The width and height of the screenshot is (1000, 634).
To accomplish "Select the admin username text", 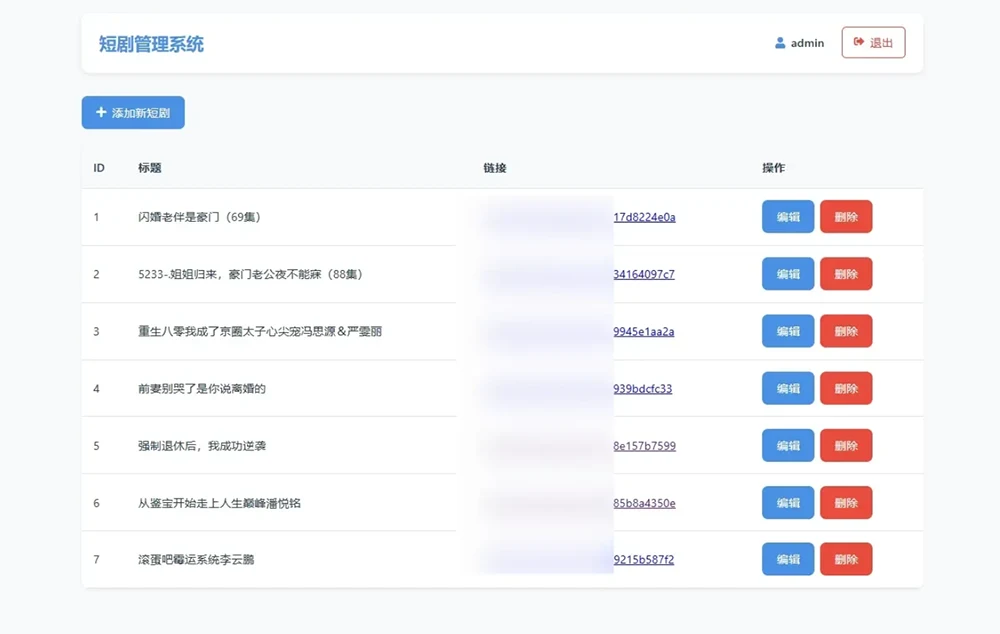I will point(807,43).
